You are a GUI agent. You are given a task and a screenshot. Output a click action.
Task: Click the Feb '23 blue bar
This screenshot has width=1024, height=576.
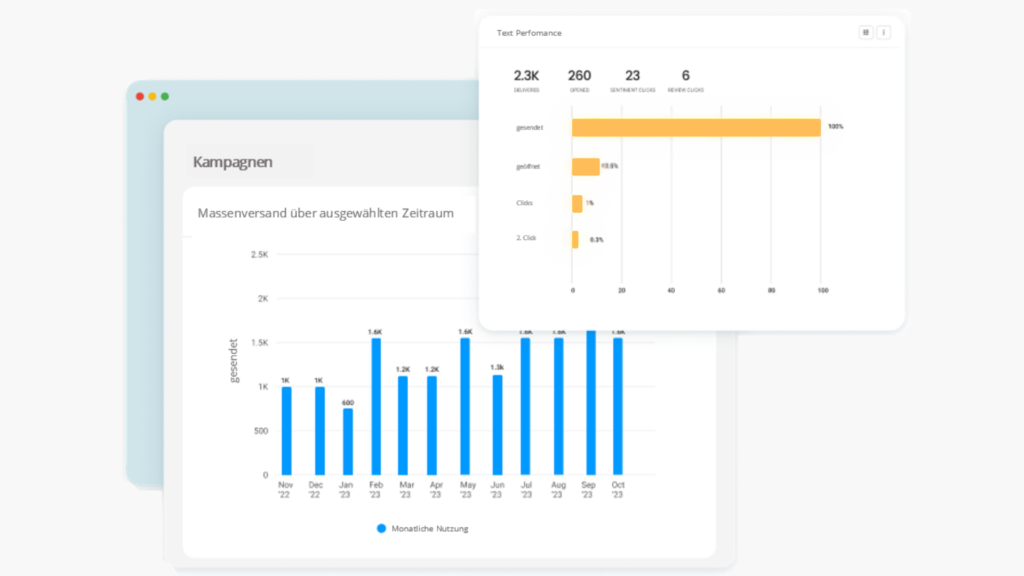[x=376, y=406]
